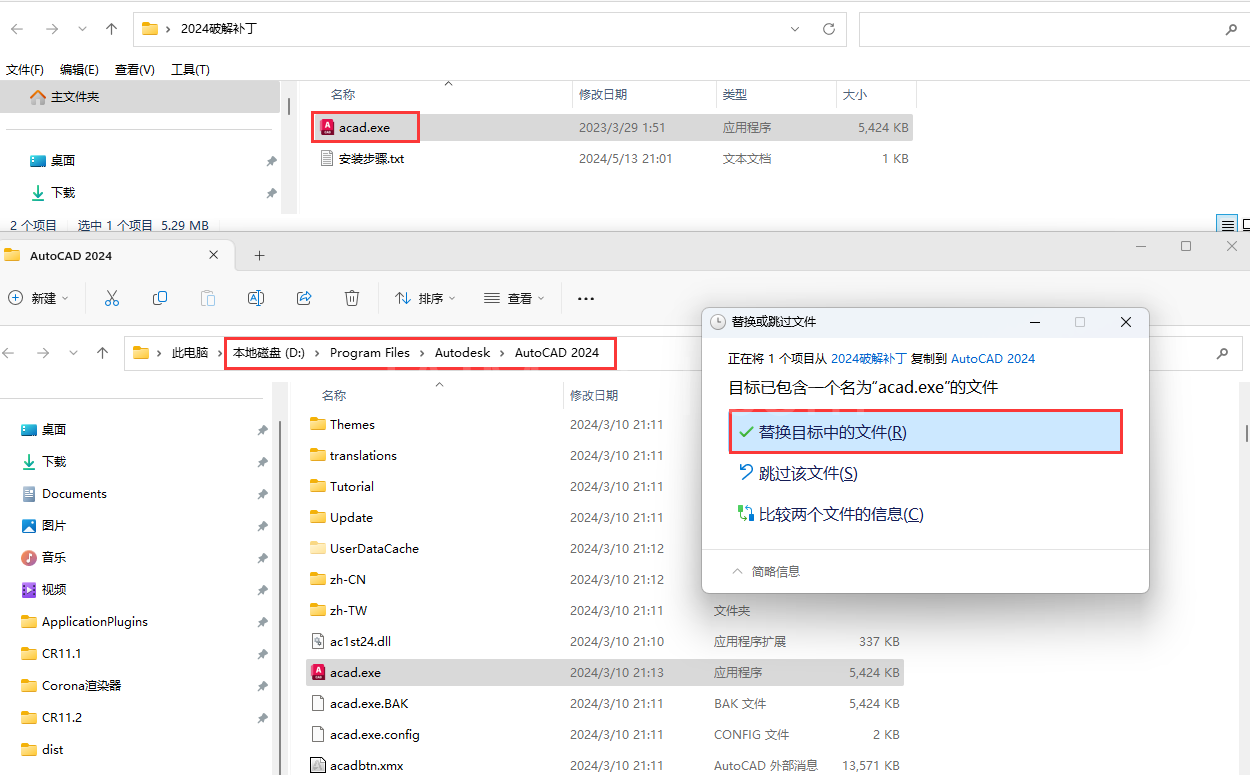Click Back arrow in the 2024破解补丁 window

pyautogui.click(x=17, y=29)
